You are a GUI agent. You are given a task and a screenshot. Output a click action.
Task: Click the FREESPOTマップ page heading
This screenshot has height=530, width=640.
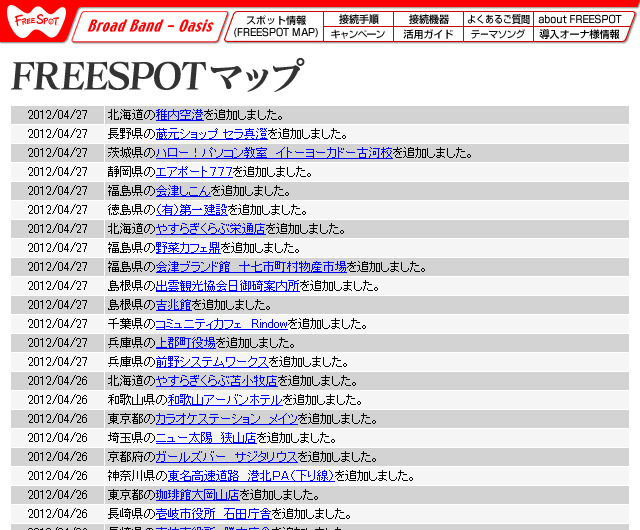pyautogui.click(x=158, y=76)
